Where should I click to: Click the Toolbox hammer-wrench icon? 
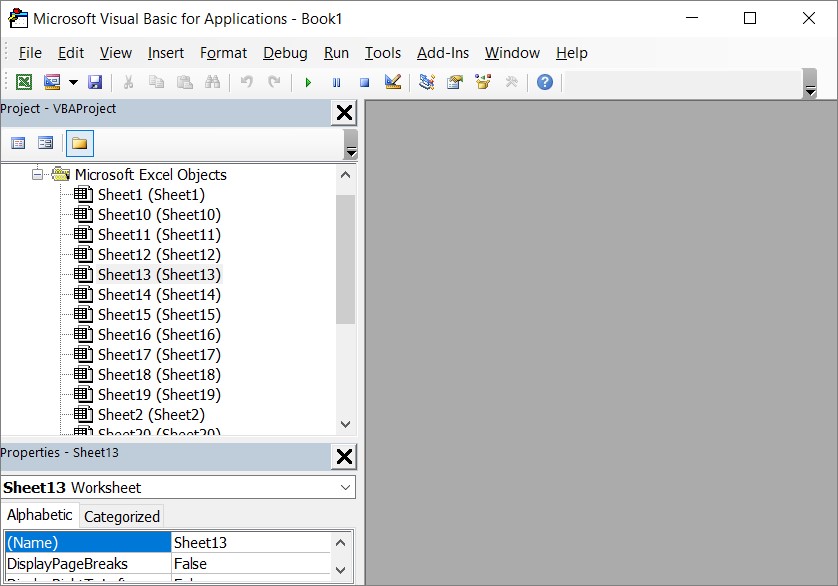pos(511,82)
